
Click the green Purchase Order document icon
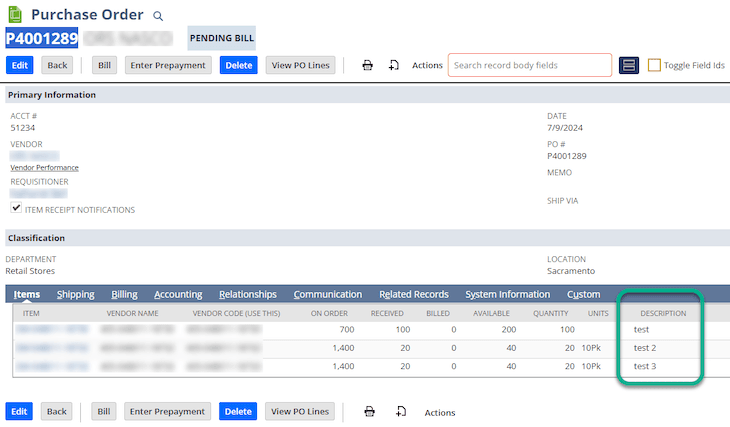pyautogui.click(x=15, y=14)
